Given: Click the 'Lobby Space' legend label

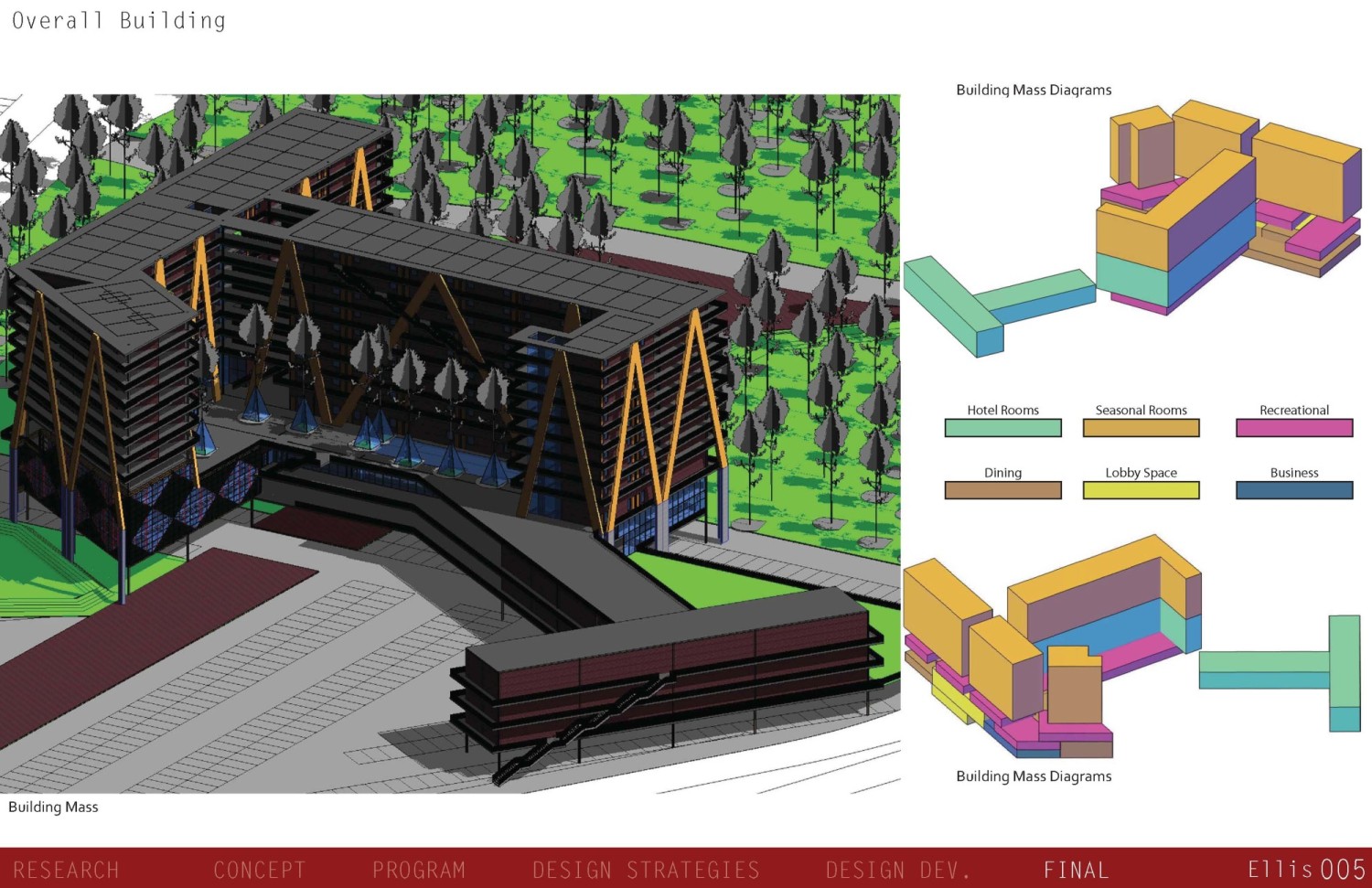Looking at the screenshot, I should coord(1141,473).
